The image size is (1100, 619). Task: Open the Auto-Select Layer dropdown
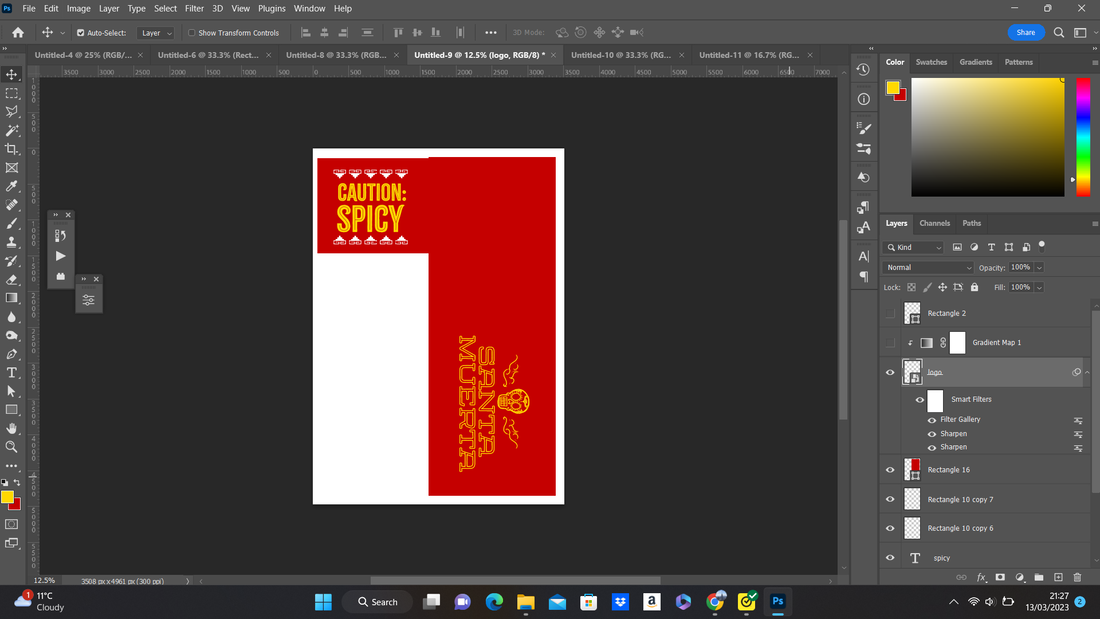pos(156,33)
